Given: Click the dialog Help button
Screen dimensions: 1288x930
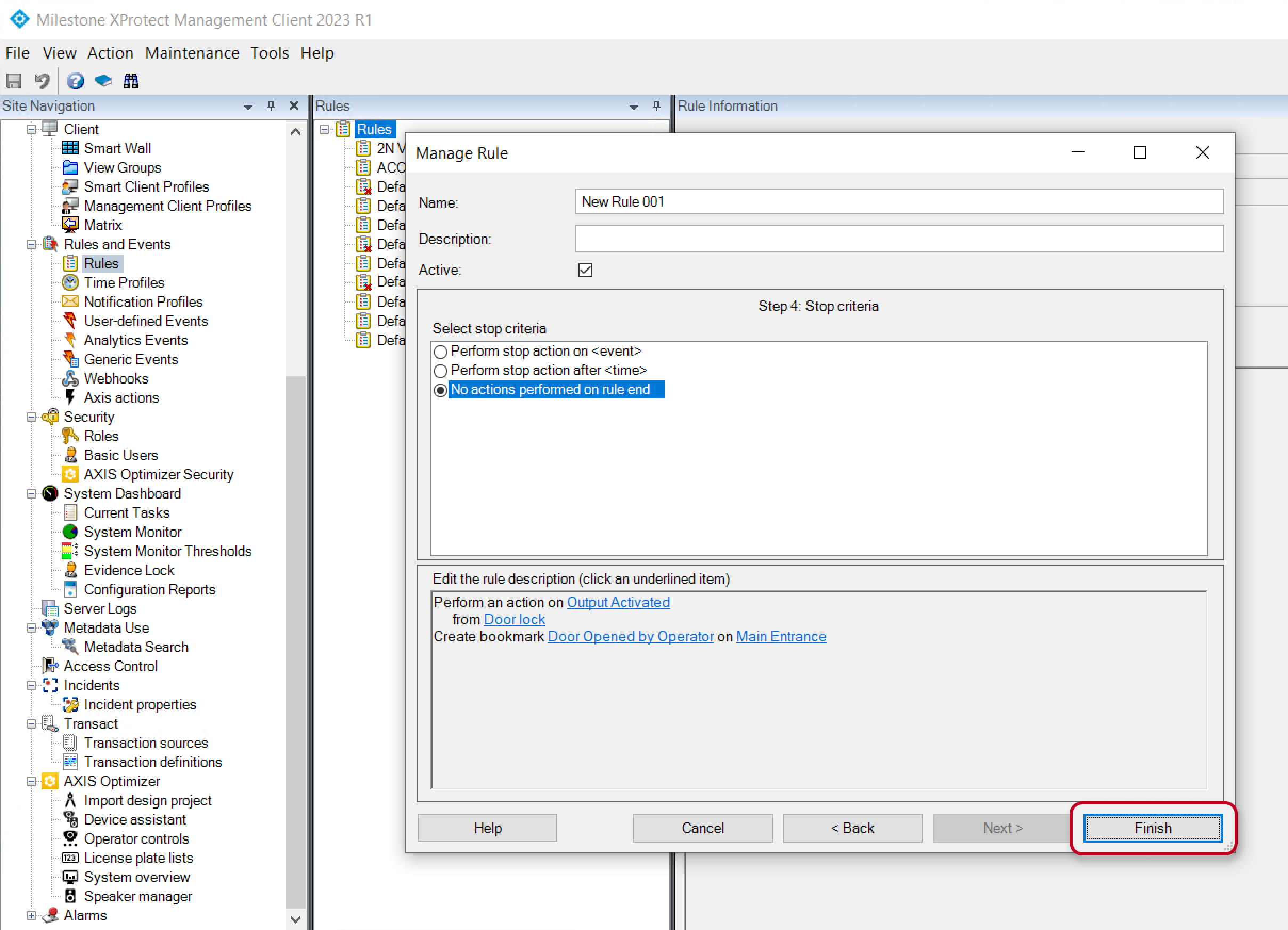Looking at the screenshot, I should pyautogui.click(x=487, y=828).
